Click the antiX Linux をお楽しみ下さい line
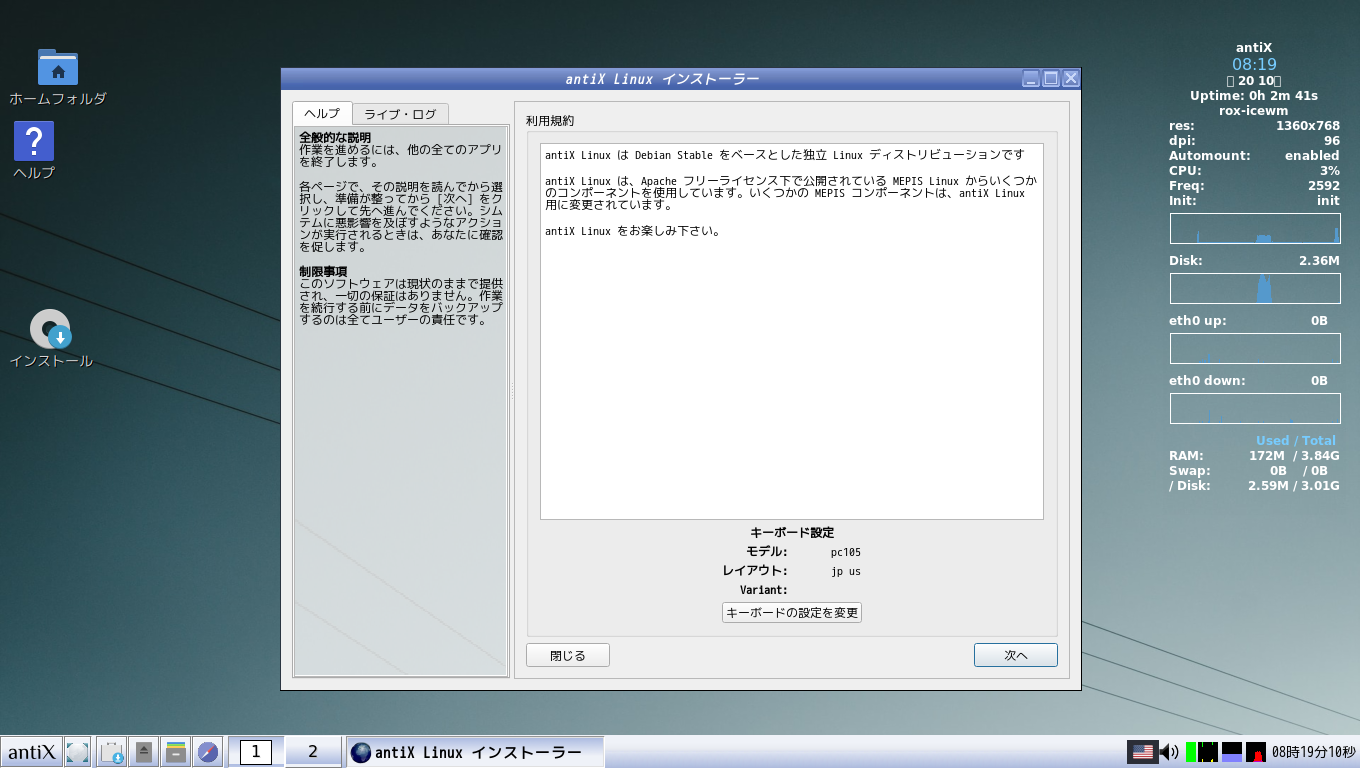This screenshot has height=768, width=1360. (633, 231)
